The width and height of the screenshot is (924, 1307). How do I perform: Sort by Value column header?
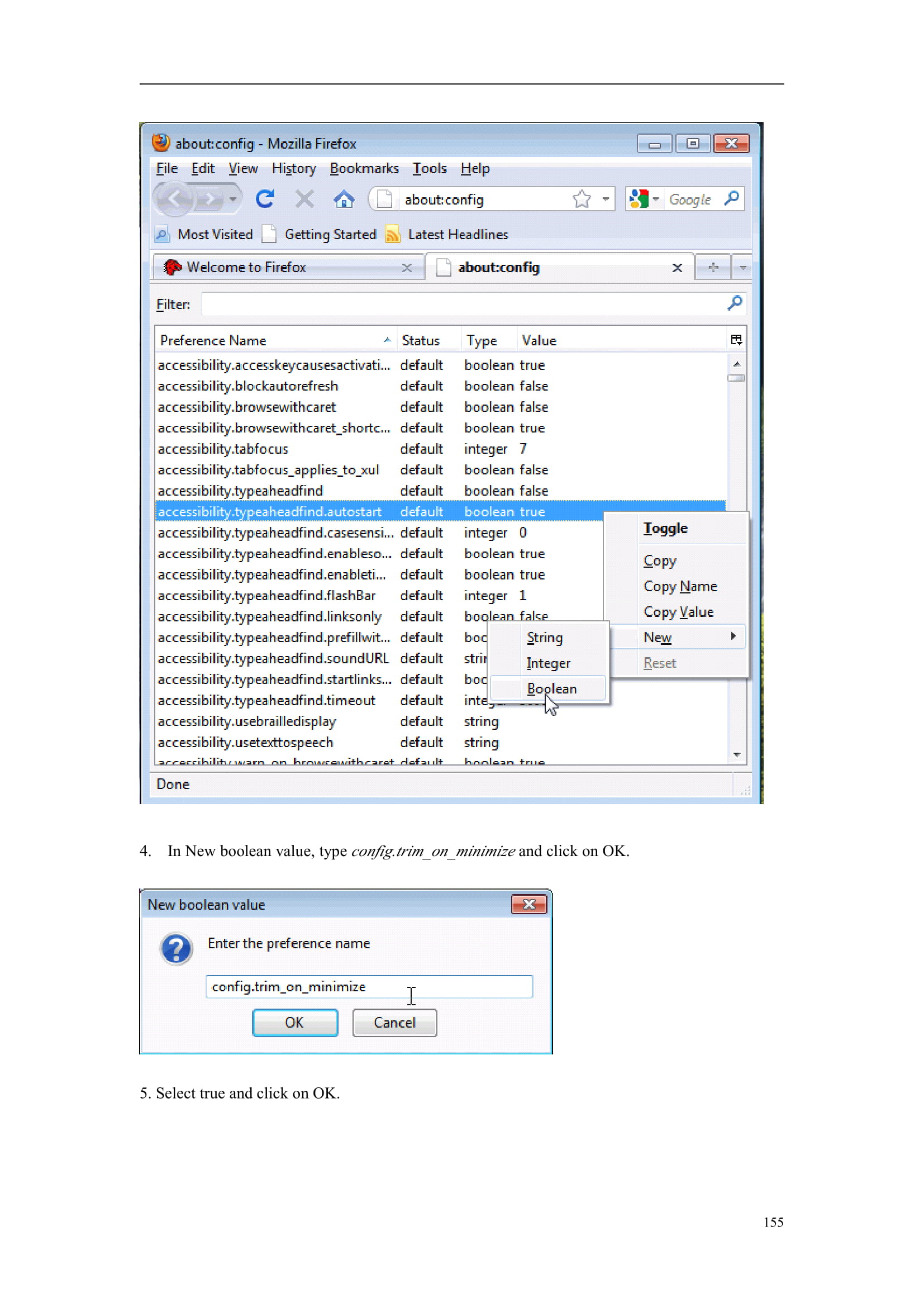coord(622,340)
